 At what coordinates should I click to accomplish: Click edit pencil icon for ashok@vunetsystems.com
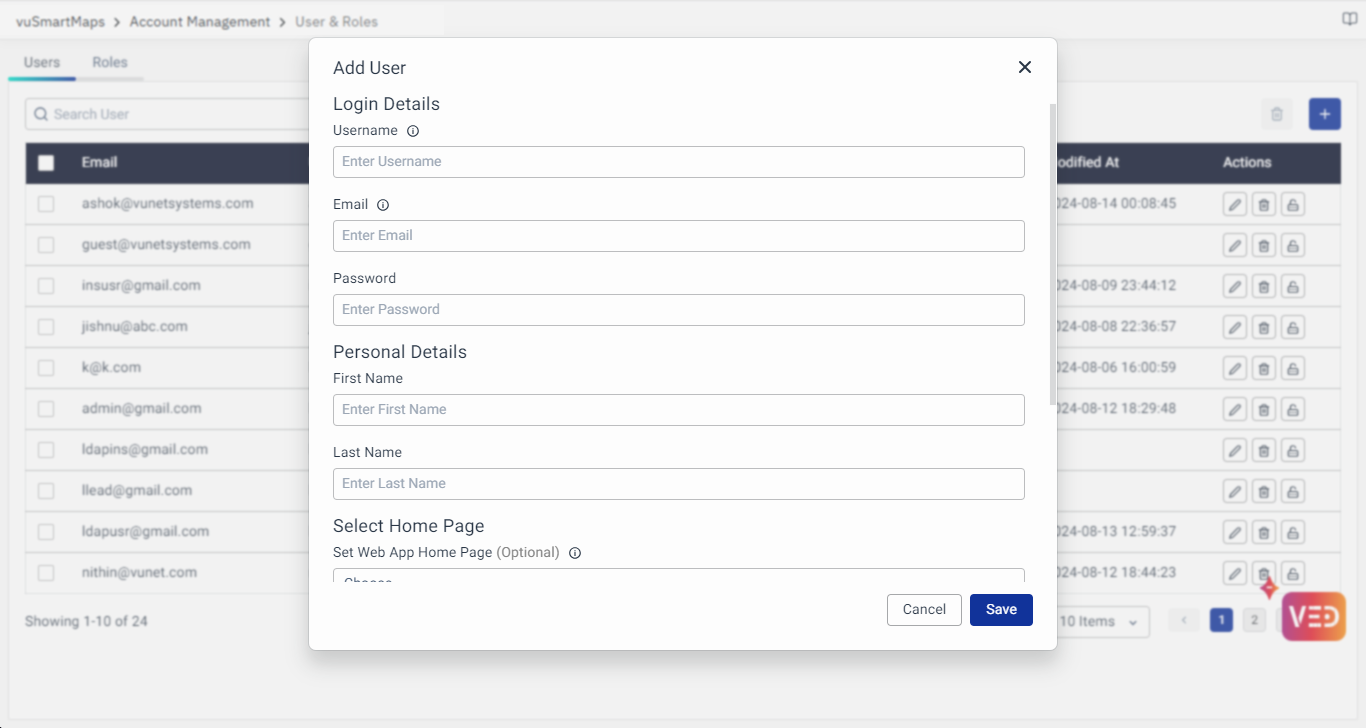pyautogui.click(x=1235, y=204)
